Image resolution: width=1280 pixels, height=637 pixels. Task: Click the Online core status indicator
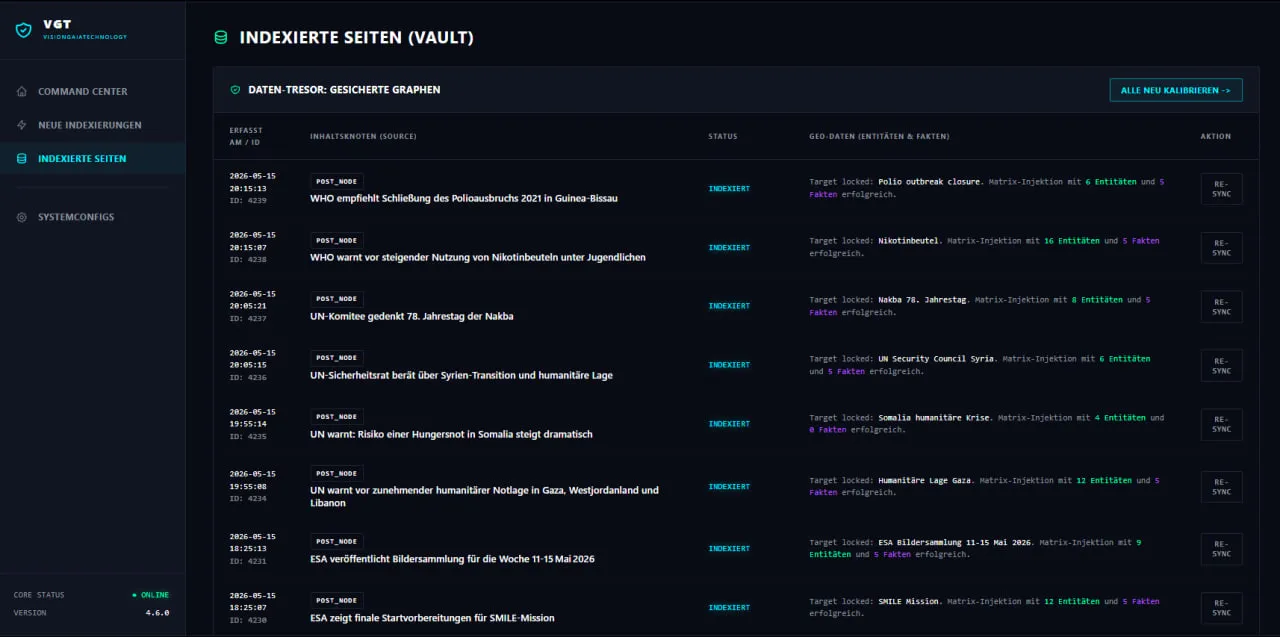(151, 595)
